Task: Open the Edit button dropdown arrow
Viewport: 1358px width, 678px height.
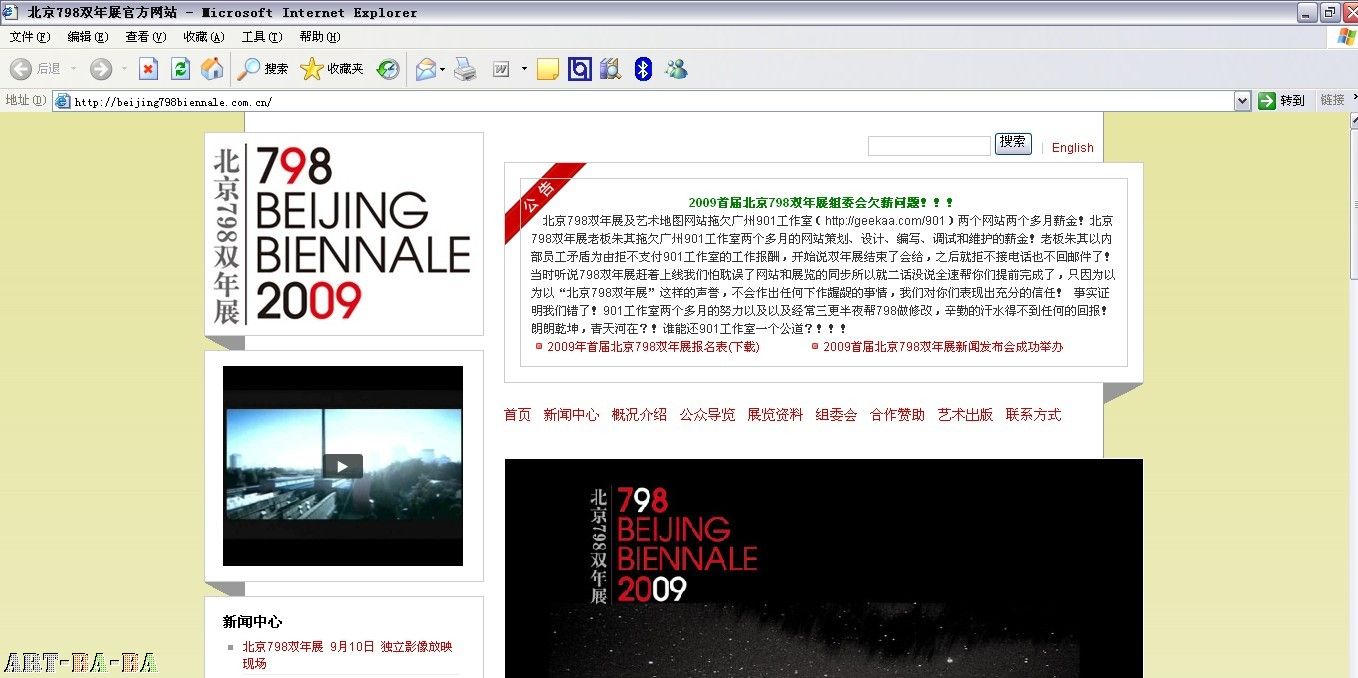Action: coord(524,69)
